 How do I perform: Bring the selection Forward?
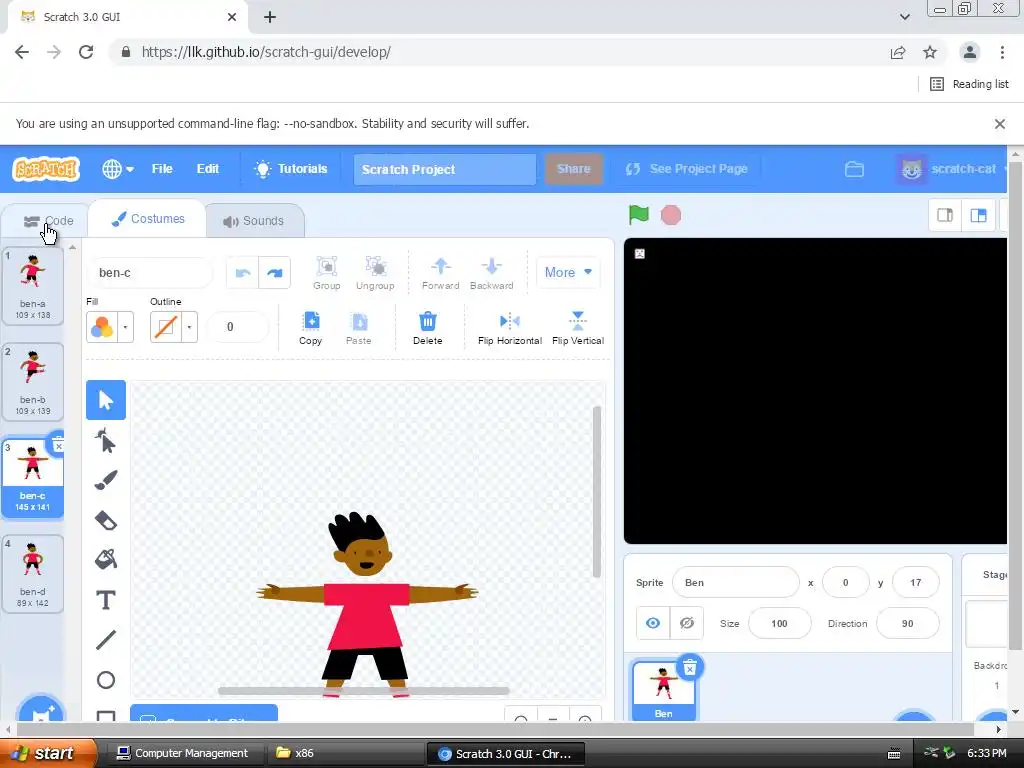point(441,273)
